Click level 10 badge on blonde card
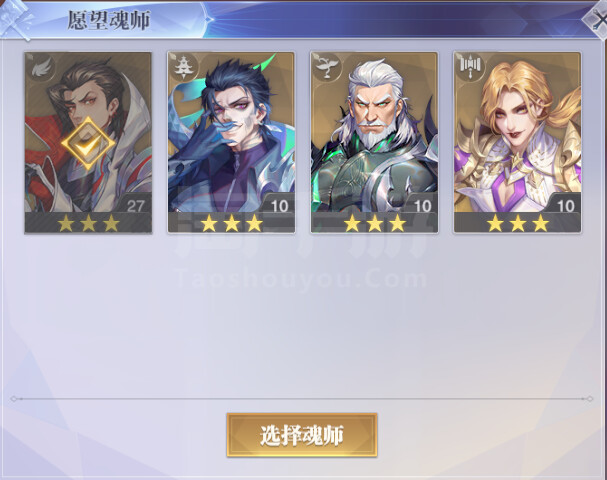 (565, 204)
